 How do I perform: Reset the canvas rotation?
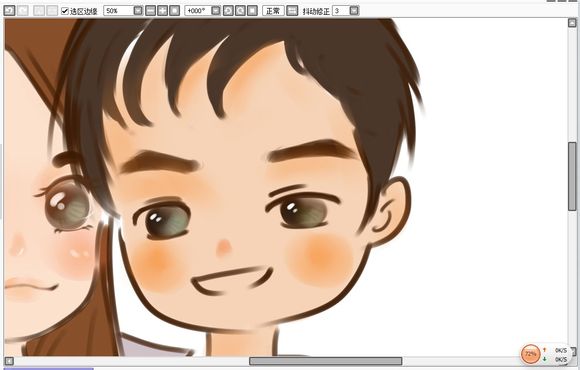(x=253, y=11)
